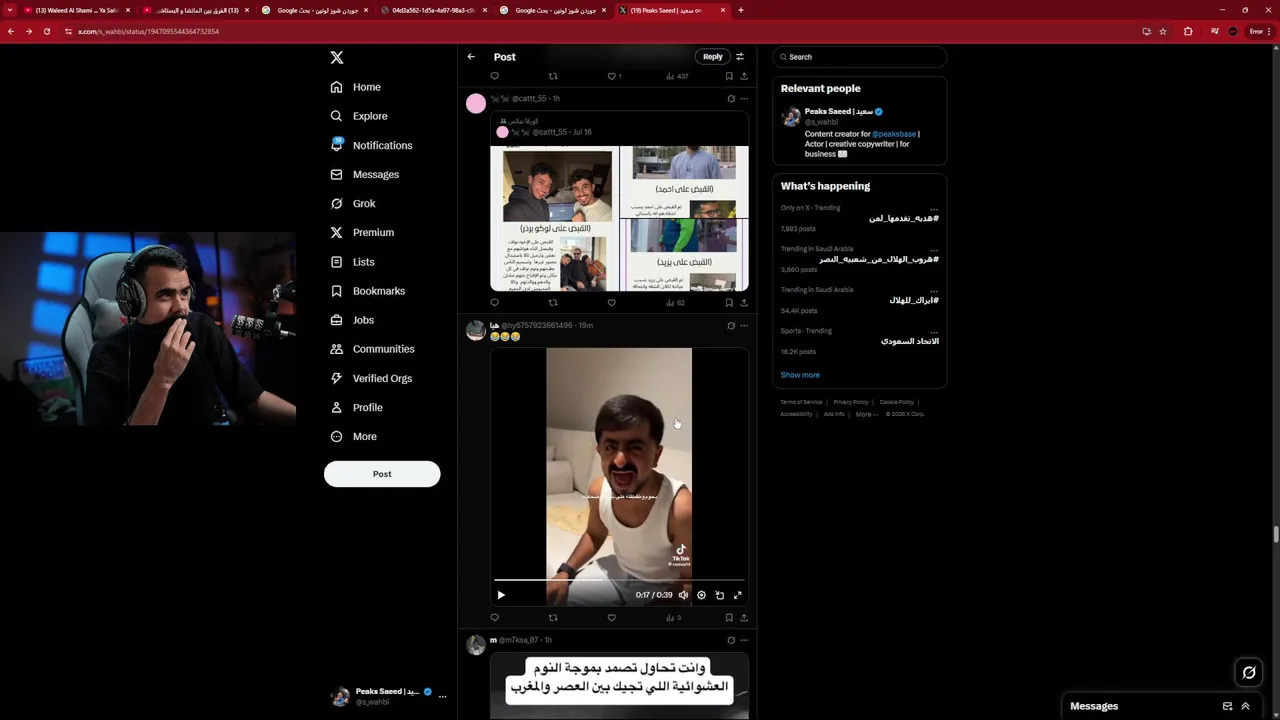Click the Jobs briefcase icon

[337, 320]
